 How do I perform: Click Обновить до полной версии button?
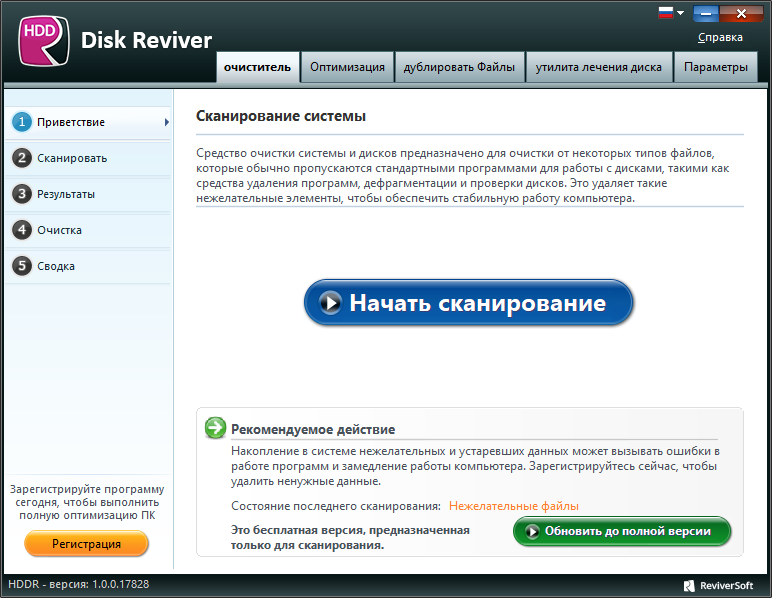(622, 531)
